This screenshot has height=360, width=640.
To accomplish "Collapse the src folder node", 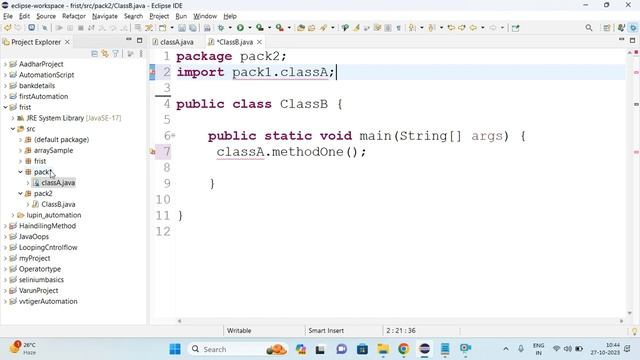I will click(13, 129).
